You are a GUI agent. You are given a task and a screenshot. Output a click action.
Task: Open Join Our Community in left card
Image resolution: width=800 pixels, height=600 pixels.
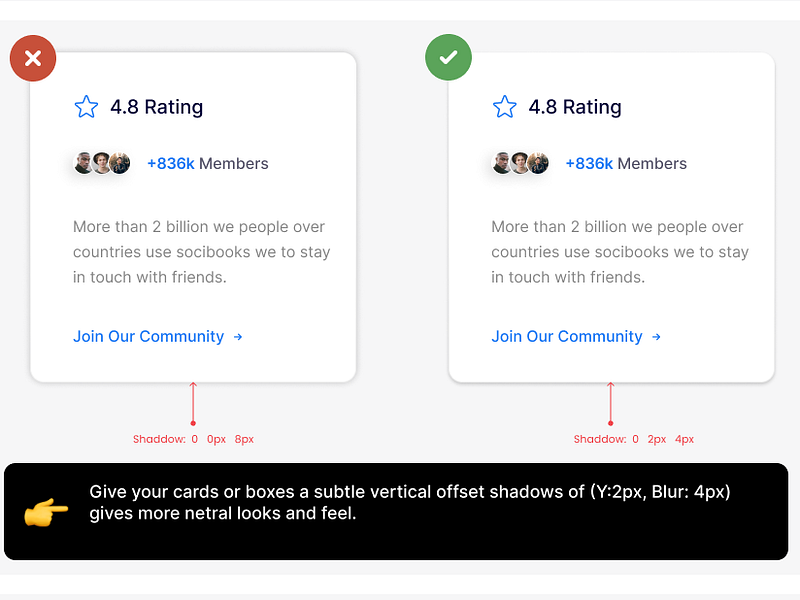pyautogui.click(x=148, y=337)
